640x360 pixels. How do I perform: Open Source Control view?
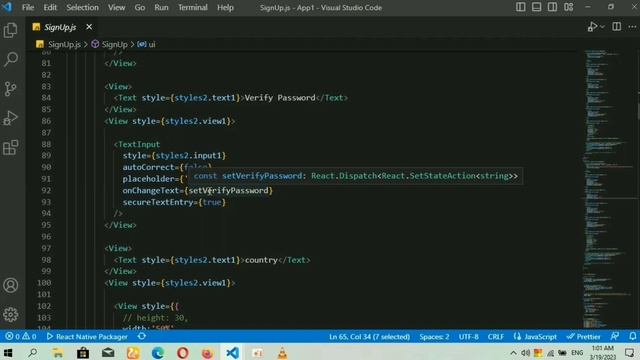[11, 89]
